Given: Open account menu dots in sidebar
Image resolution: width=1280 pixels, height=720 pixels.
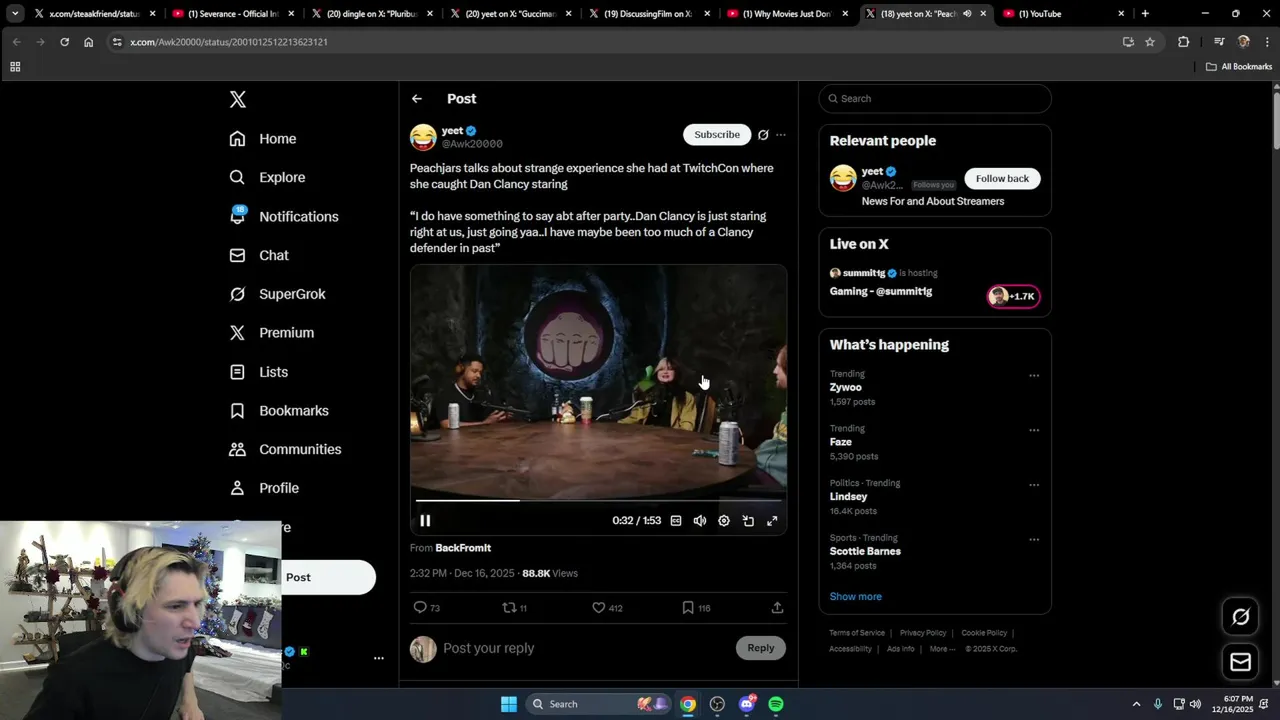Looking at the screenshot, I should point(379,658).
